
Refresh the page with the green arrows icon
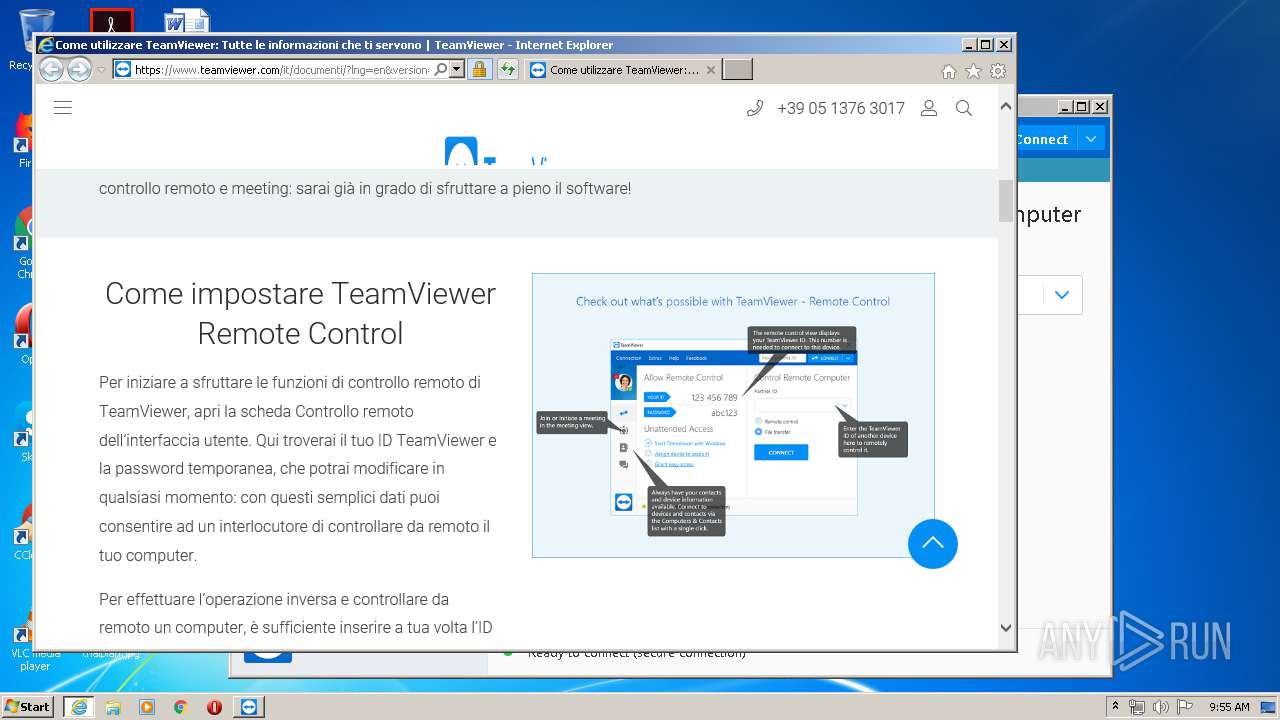[508, 70]
